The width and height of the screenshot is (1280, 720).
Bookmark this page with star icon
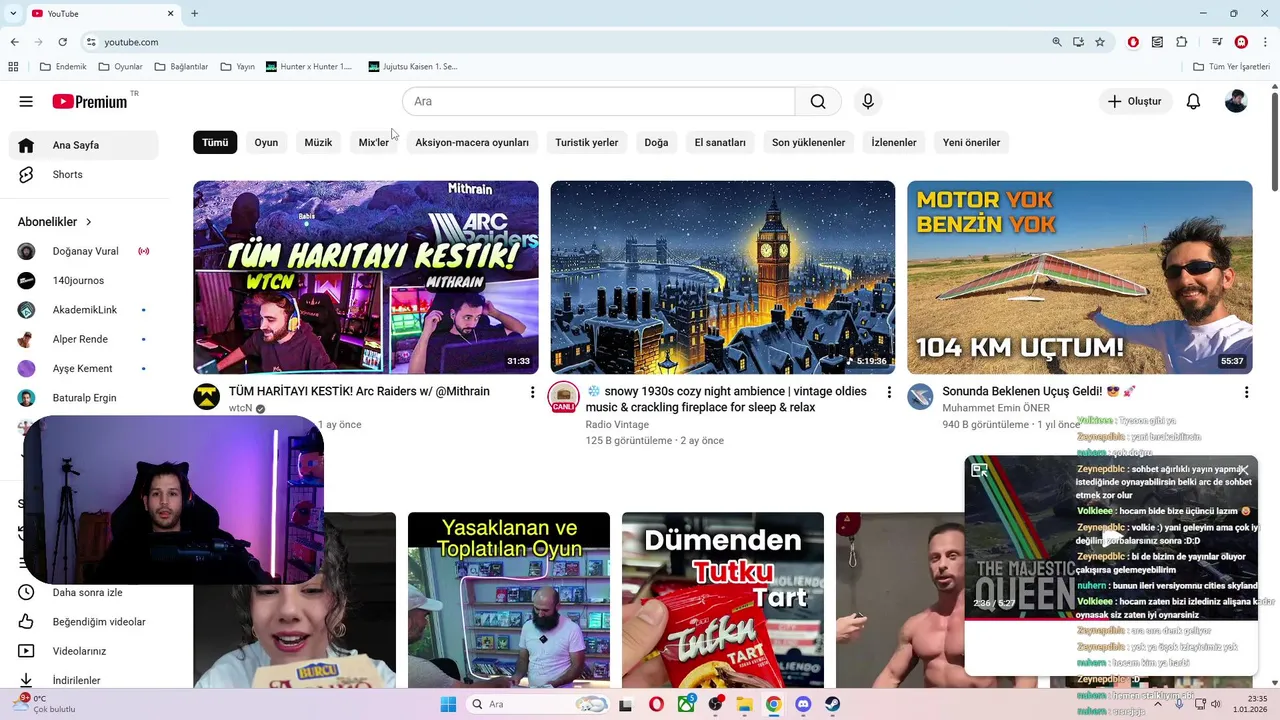click(1100, 42)
